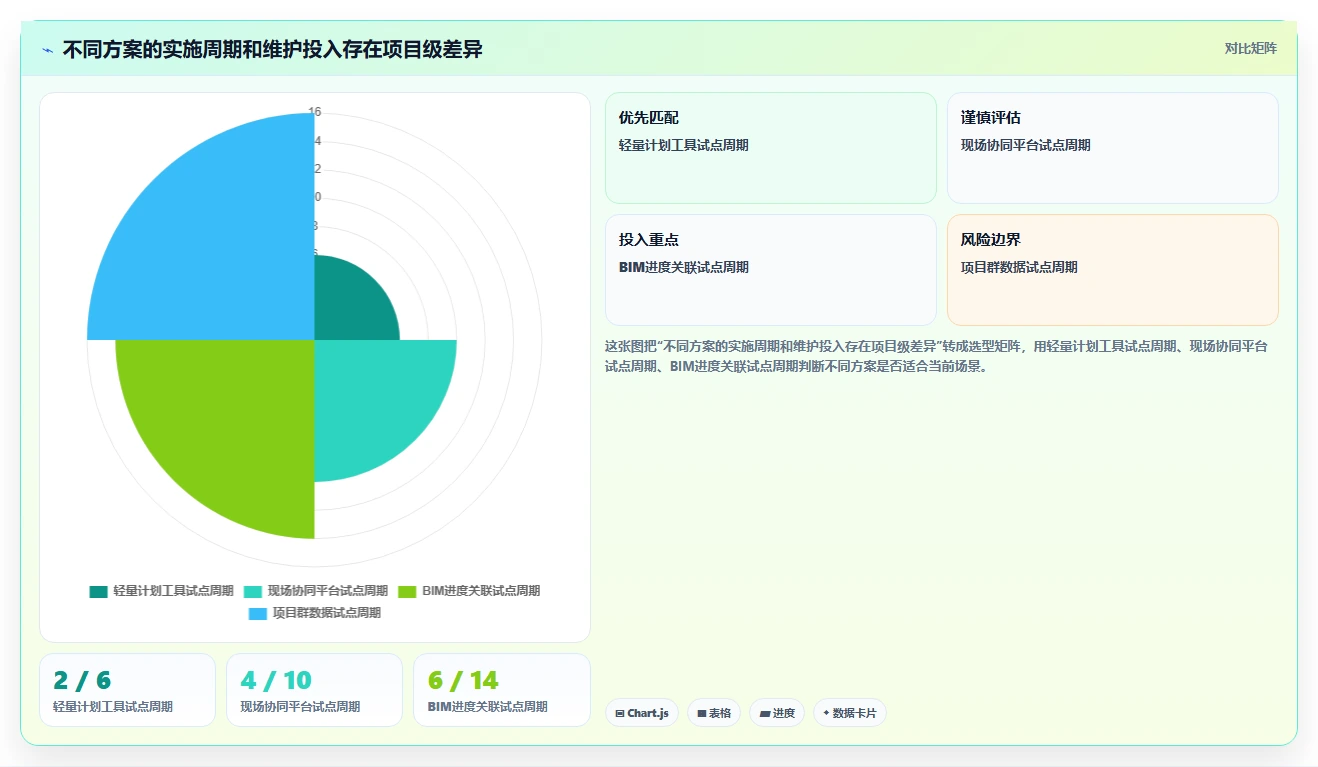
Task: Click the 对比矩阵 label in the header
Action: coord(1250,48)
